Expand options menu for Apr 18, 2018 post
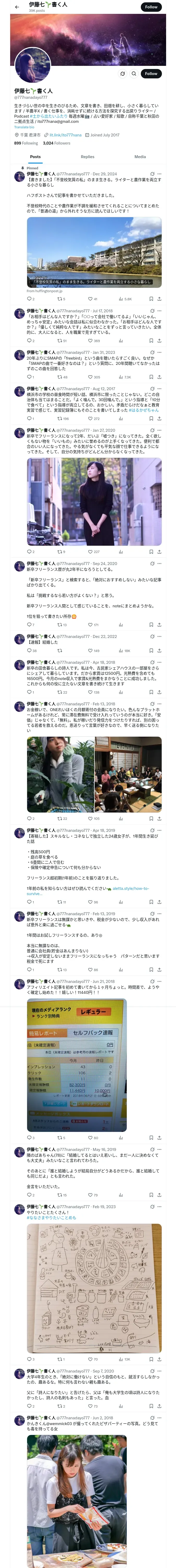The image size is (176, 1568). pyautogui.click(x=160, y=662)
